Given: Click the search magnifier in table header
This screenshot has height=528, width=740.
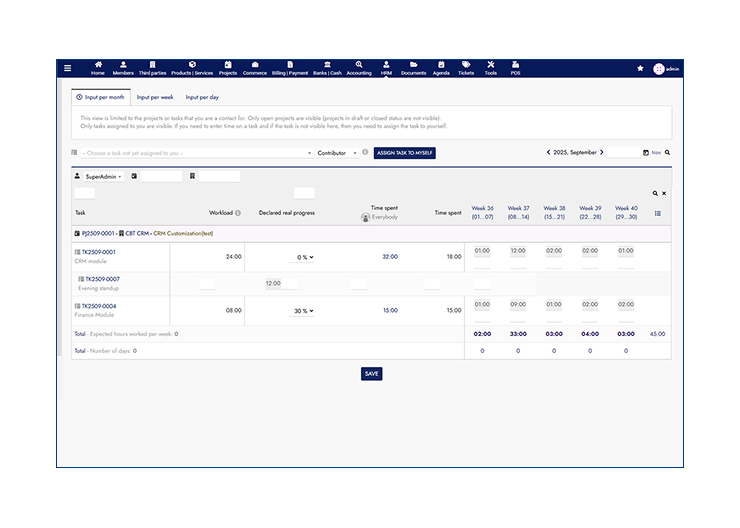Looking at the screenshot, I should (655, 193).
